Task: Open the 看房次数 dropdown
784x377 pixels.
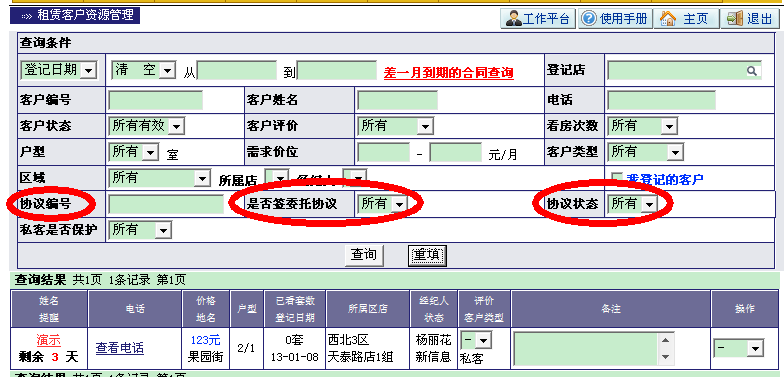Action: (642, 126)
